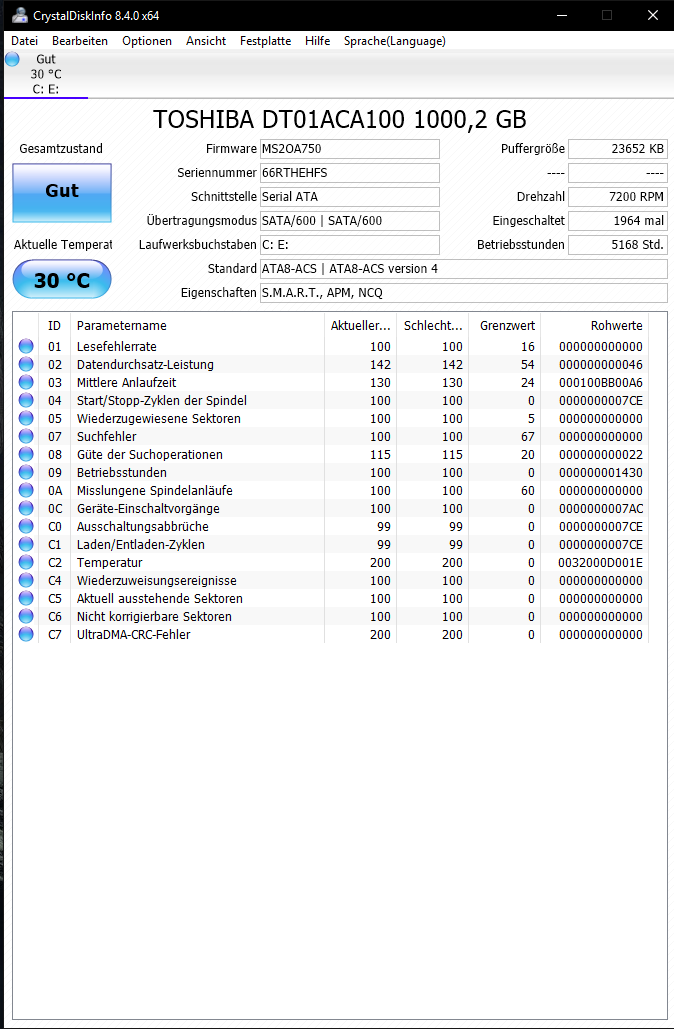Image resolution: width=674 pixels, height=1029 pixels.
Task: Click status orb for Misslungene Spindelanläufe row
Action: pos(26,491)
